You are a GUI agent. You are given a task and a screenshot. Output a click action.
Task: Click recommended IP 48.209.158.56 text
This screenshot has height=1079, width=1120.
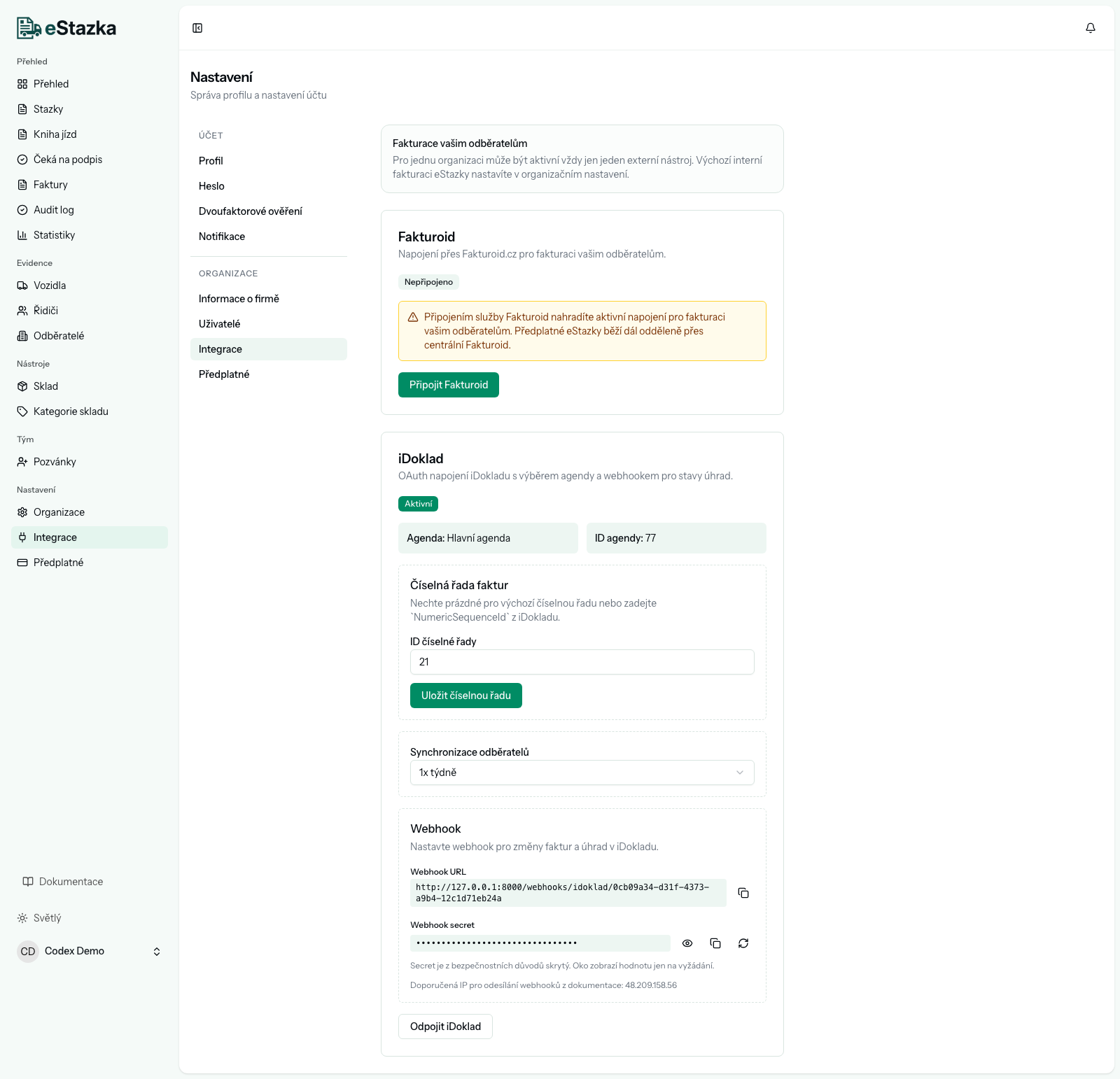[x=651, y=985]
